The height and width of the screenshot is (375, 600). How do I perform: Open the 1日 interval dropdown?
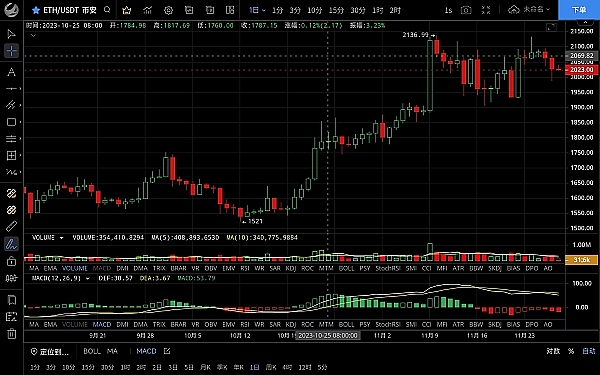(x=257, y=10)
